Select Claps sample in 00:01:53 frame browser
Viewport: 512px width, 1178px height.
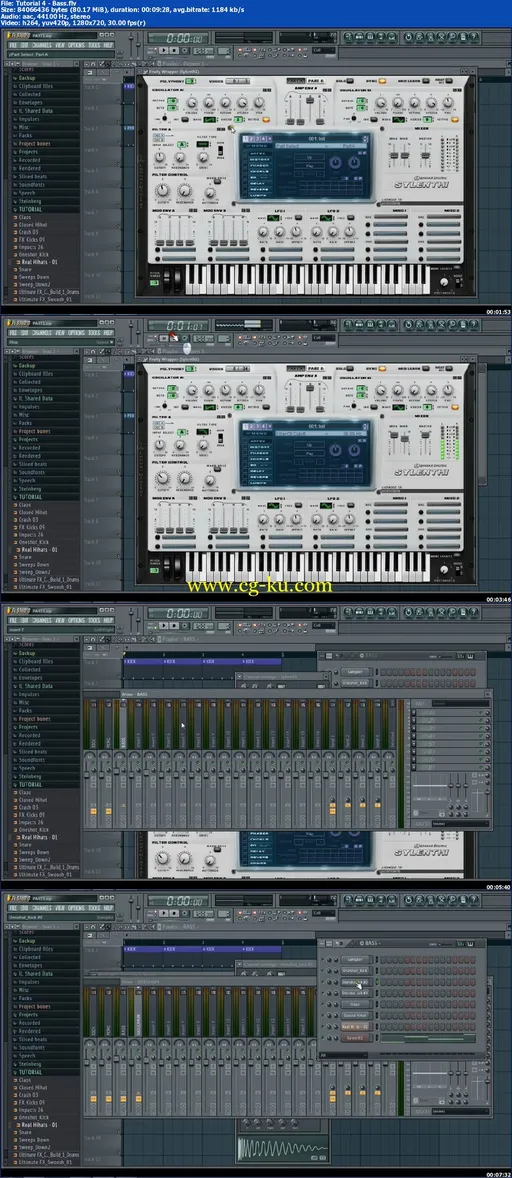point(25,218)
